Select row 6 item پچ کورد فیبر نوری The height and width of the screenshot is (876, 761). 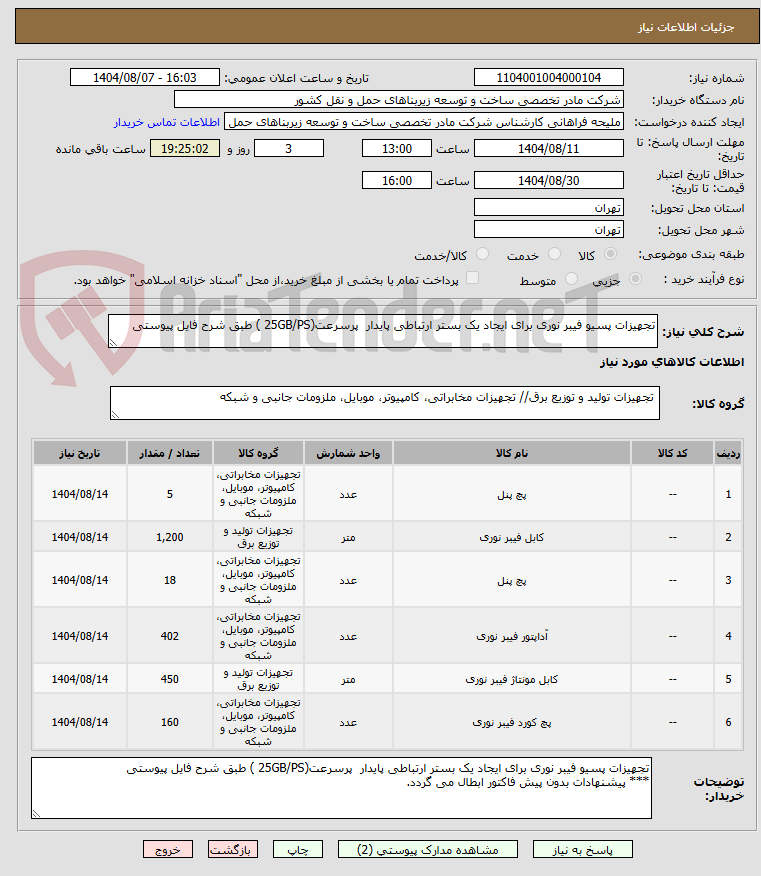512,722
